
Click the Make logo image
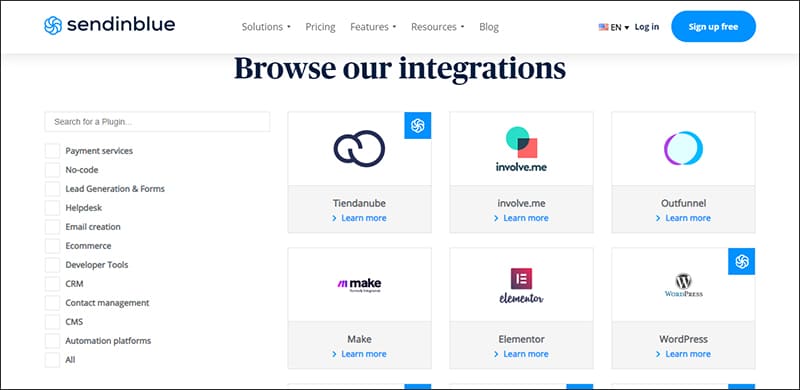(359, 284)
